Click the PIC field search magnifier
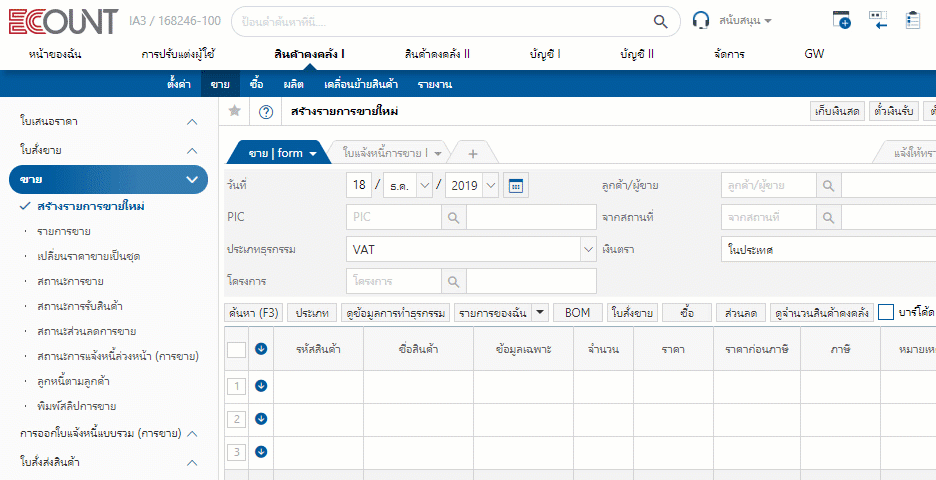This screenshot has height=480, width=936. pyautogui.click(x=453, y=216)
